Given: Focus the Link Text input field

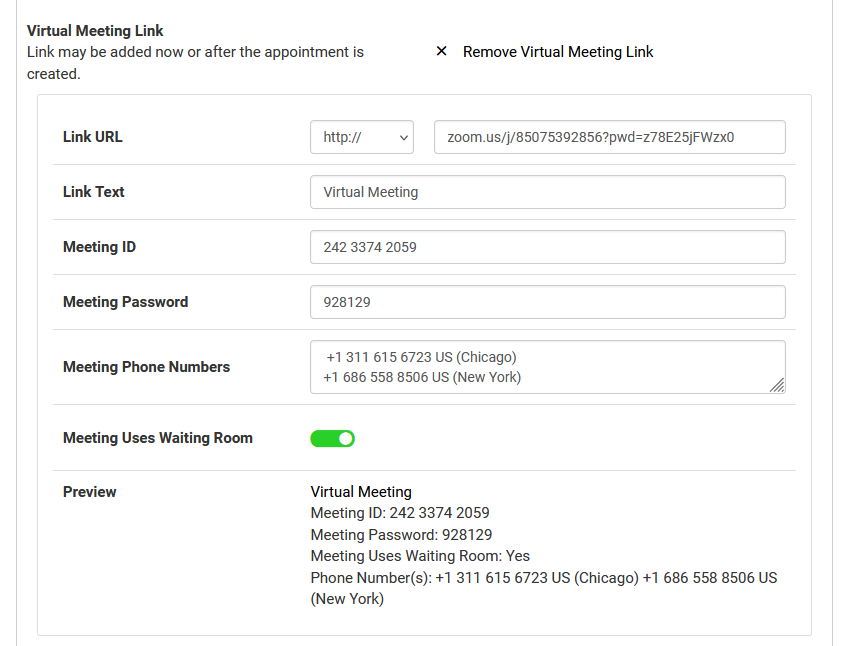Looking at the screenshot, I should coord(547,192).
